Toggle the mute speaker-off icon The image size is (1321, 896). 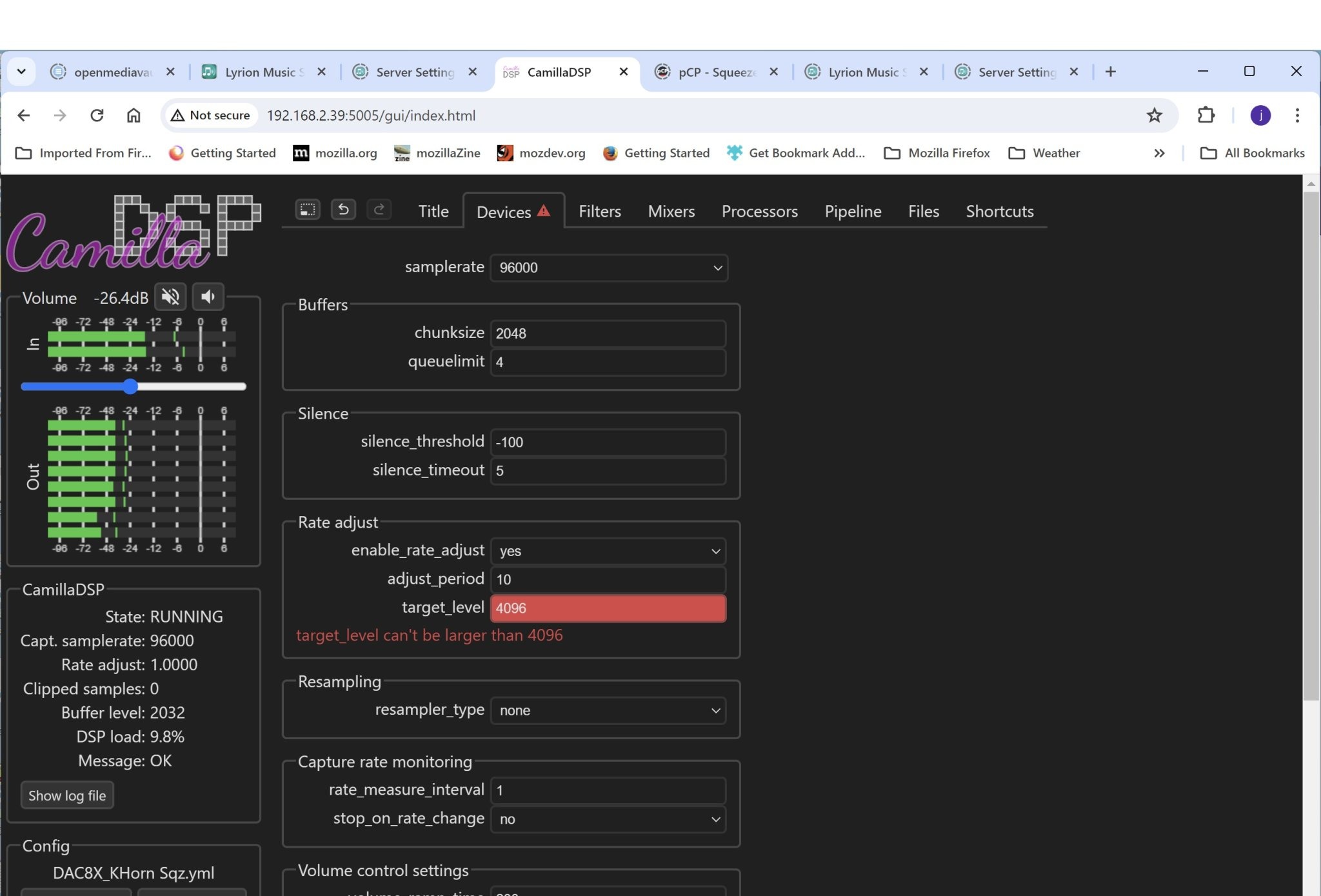click(170, 297)
